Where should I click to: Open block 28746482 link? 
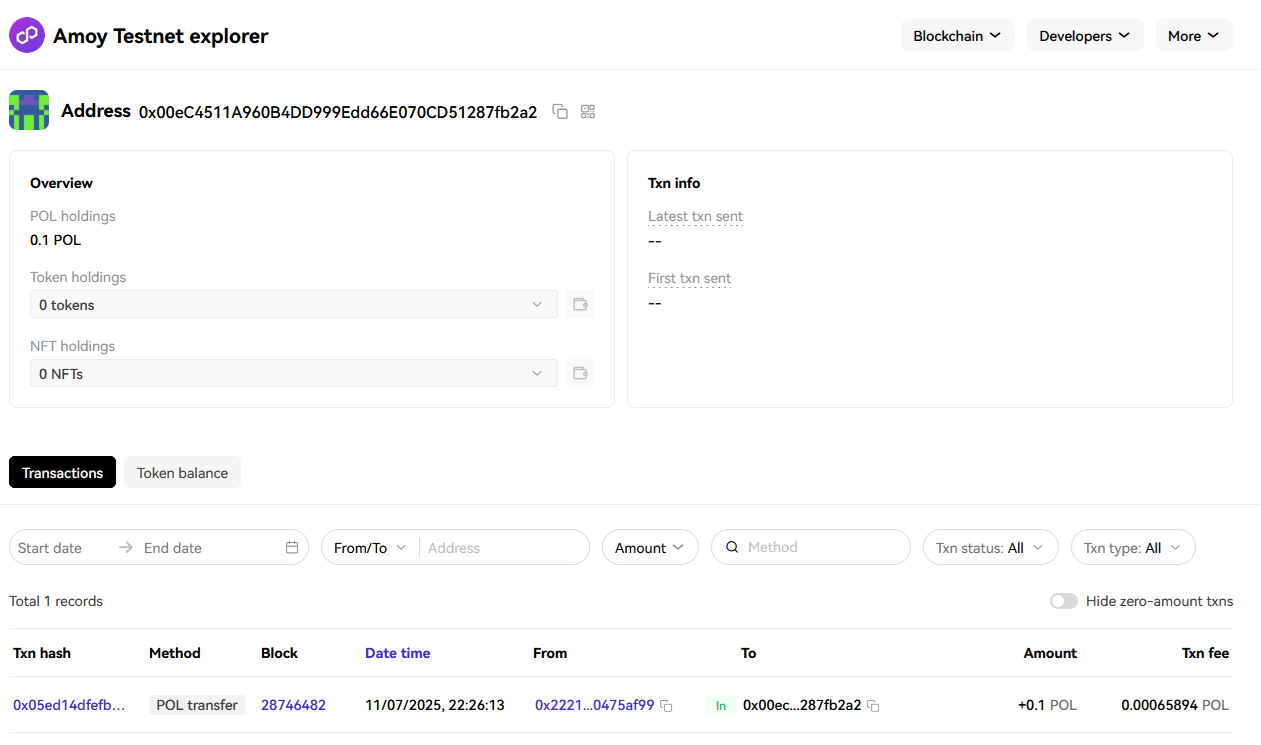tap(293, 705)
